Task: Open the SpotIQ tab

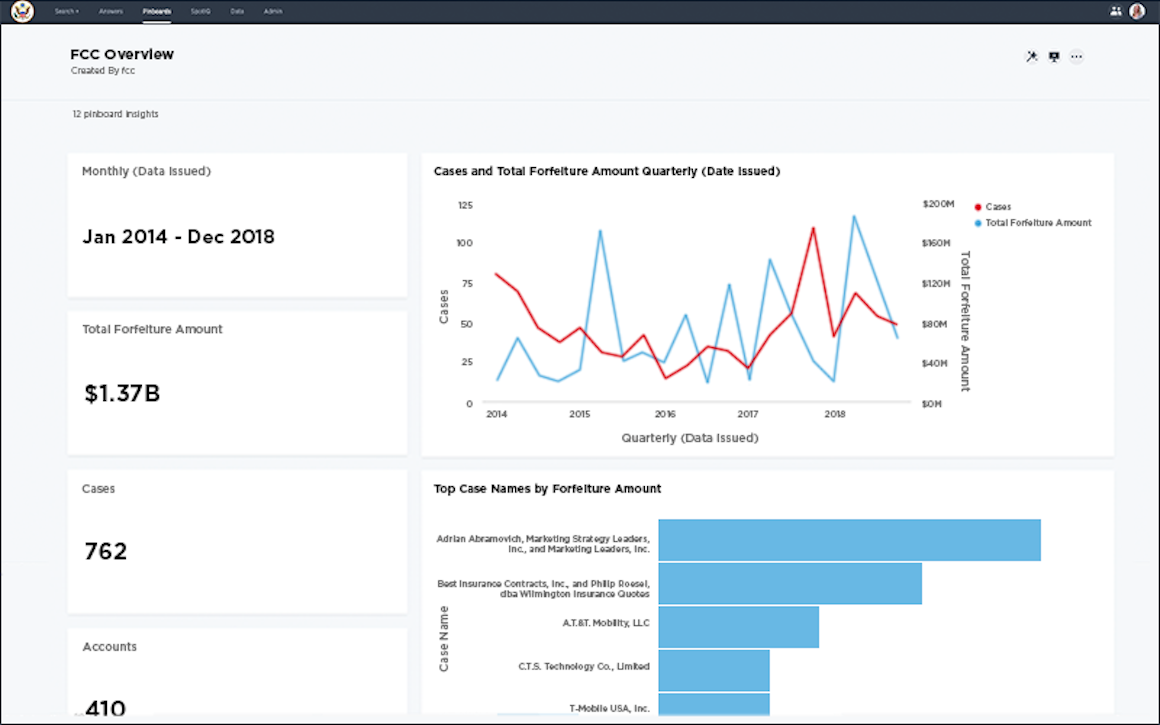Action: point(200,11)
